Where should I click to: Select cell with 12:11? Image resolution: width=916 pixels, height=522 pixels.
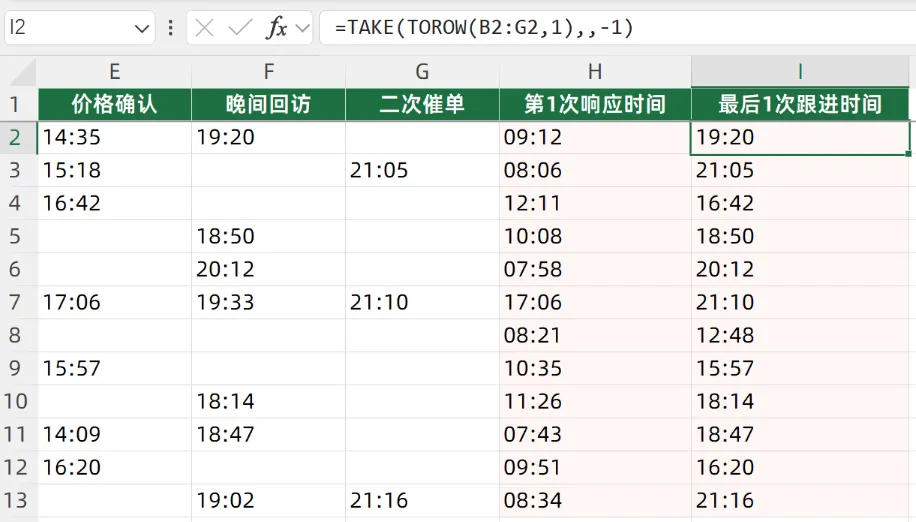[x=595, y=204]
